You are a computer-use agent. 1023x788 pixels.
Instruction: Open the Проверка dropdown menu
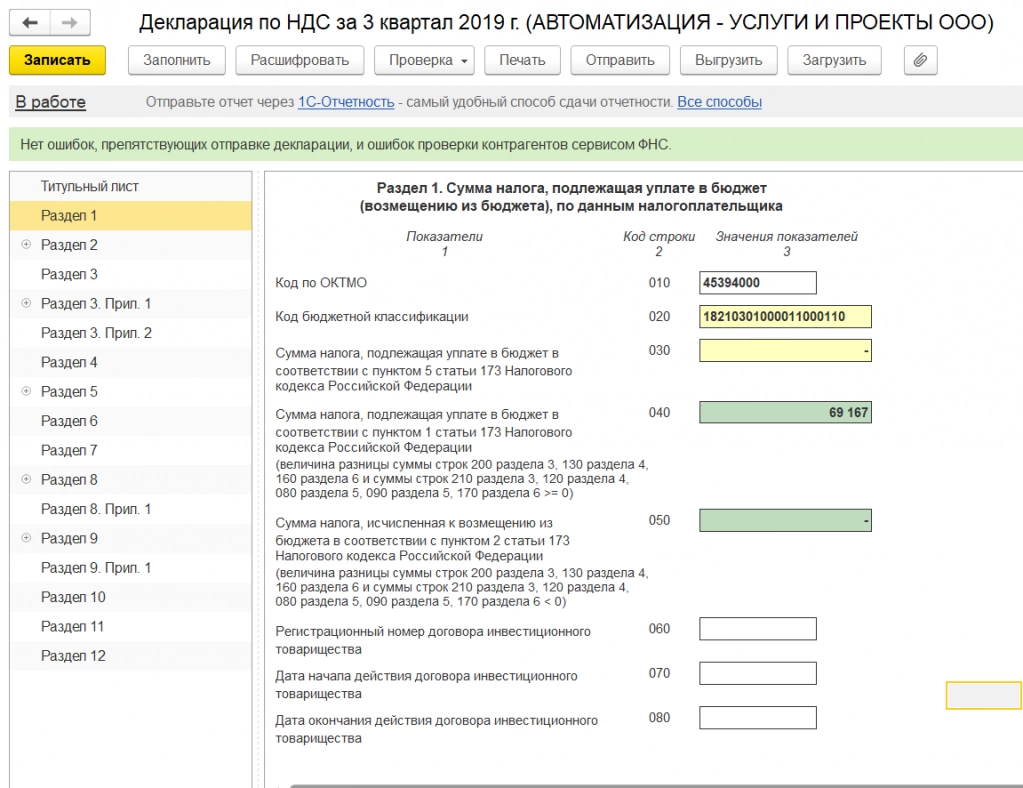point(424,60)
